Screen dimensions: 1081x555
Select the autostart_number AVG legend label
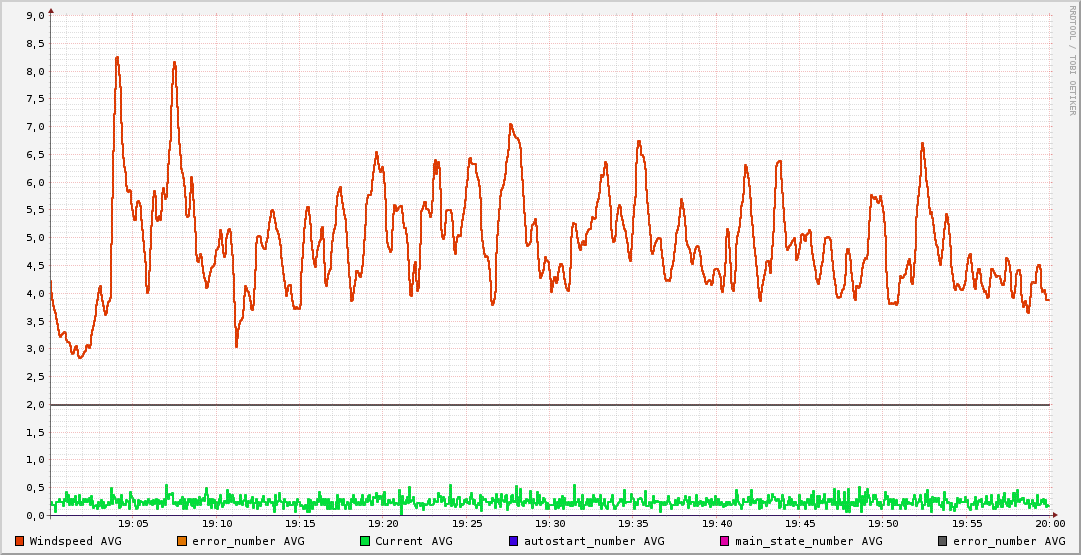coord(593,541)
